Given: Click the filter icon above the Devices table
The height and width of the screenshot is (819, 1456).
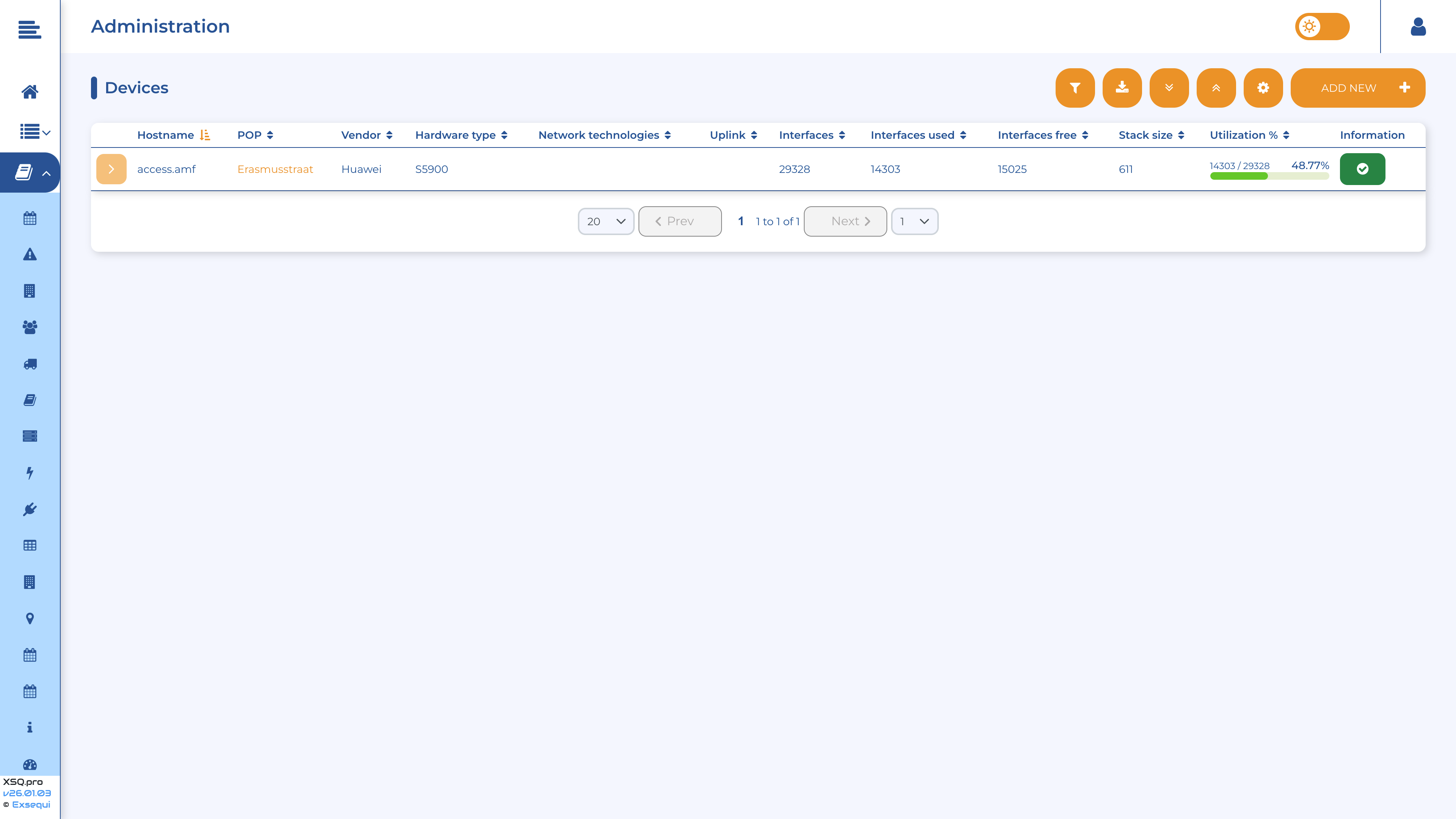Looking at the screenshot, I should tap(1075, 88).
